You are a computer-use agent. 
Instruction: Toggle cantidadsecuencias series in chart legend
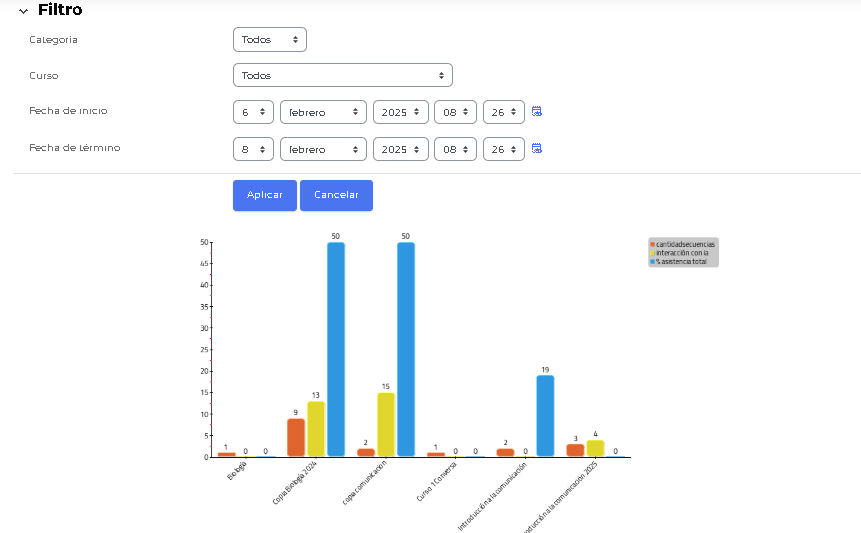pos(684,244)
